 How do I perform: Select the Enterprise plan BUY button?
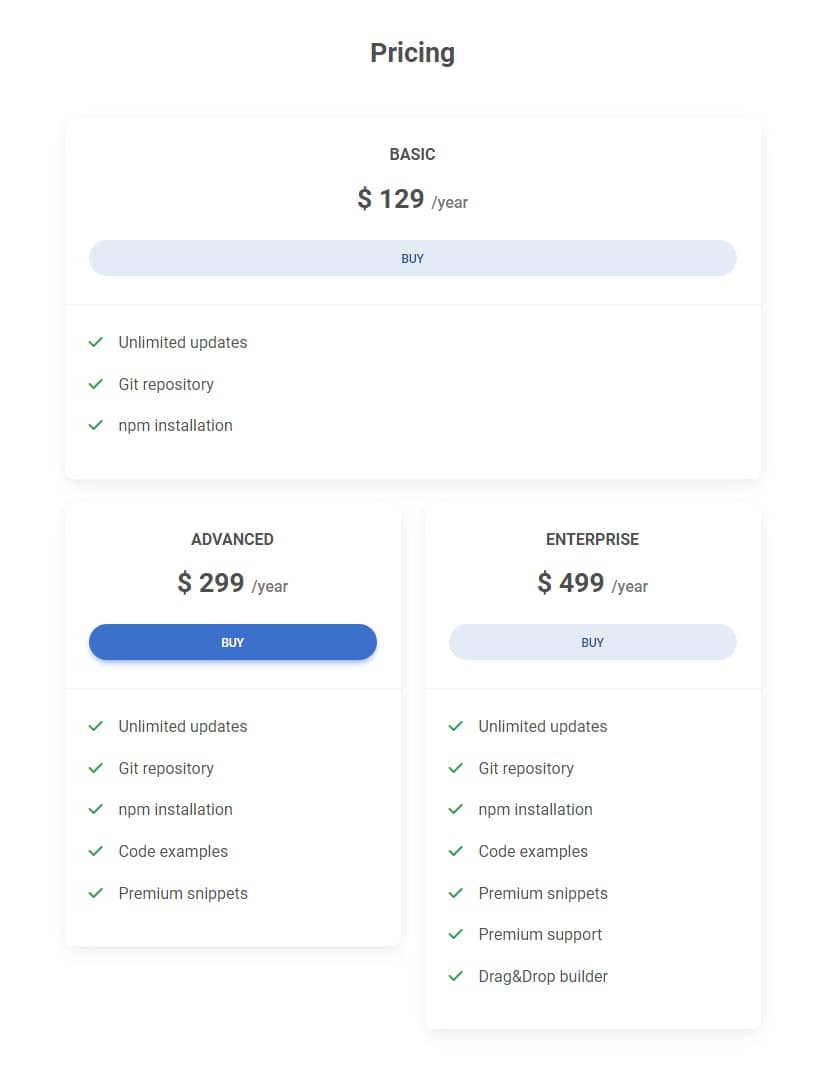(592, 642)
